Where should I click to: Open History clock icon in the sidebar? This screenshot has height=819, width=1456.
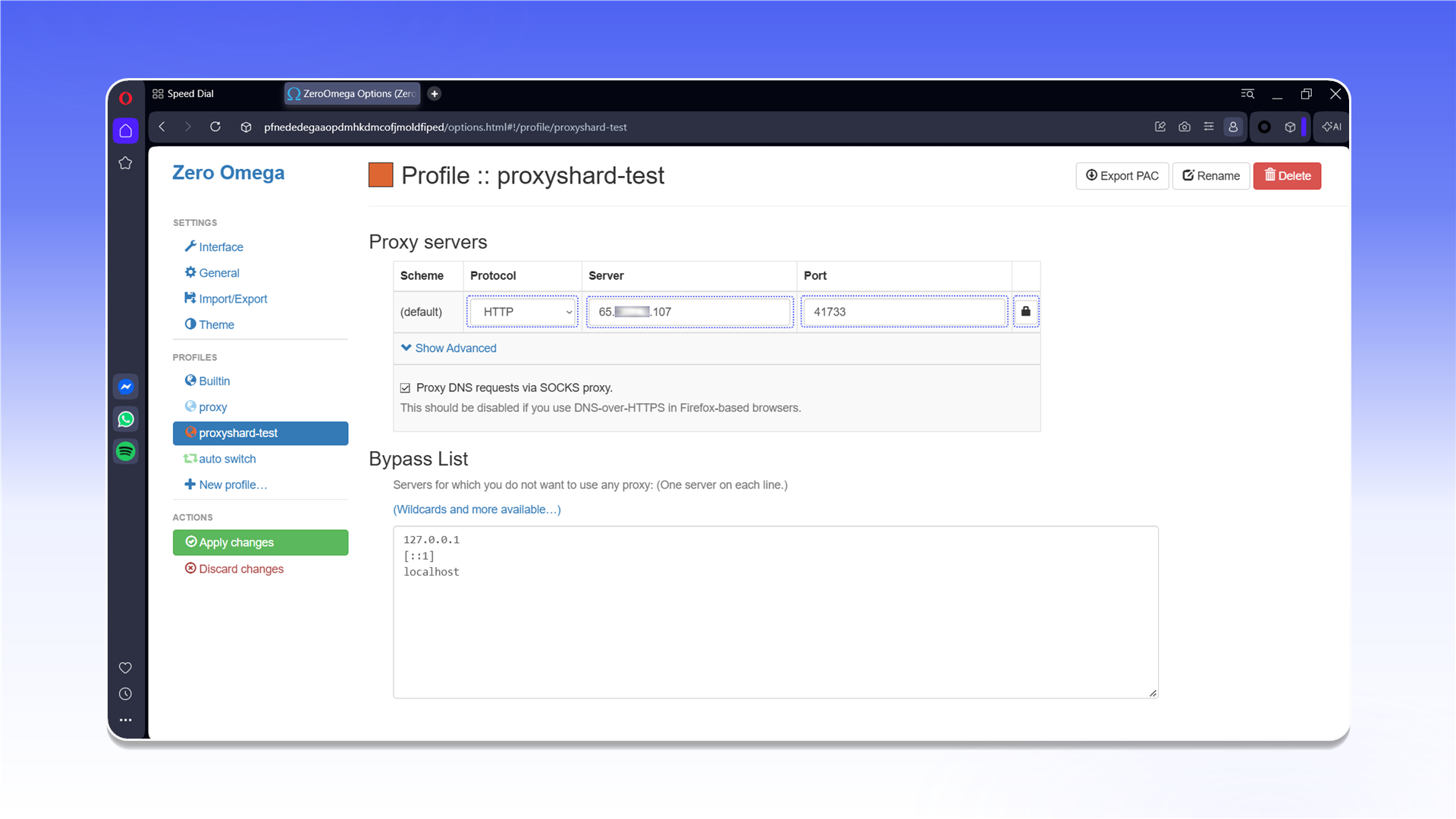(126, 694)
